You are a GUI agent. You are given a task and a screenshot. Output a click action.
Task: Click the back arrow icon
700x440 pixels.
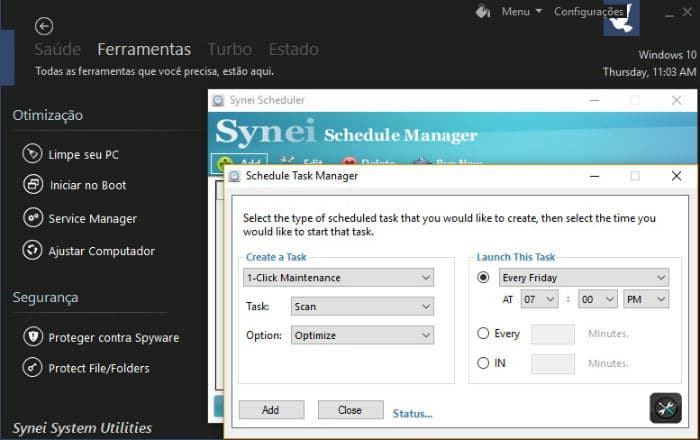coord(44,26)
